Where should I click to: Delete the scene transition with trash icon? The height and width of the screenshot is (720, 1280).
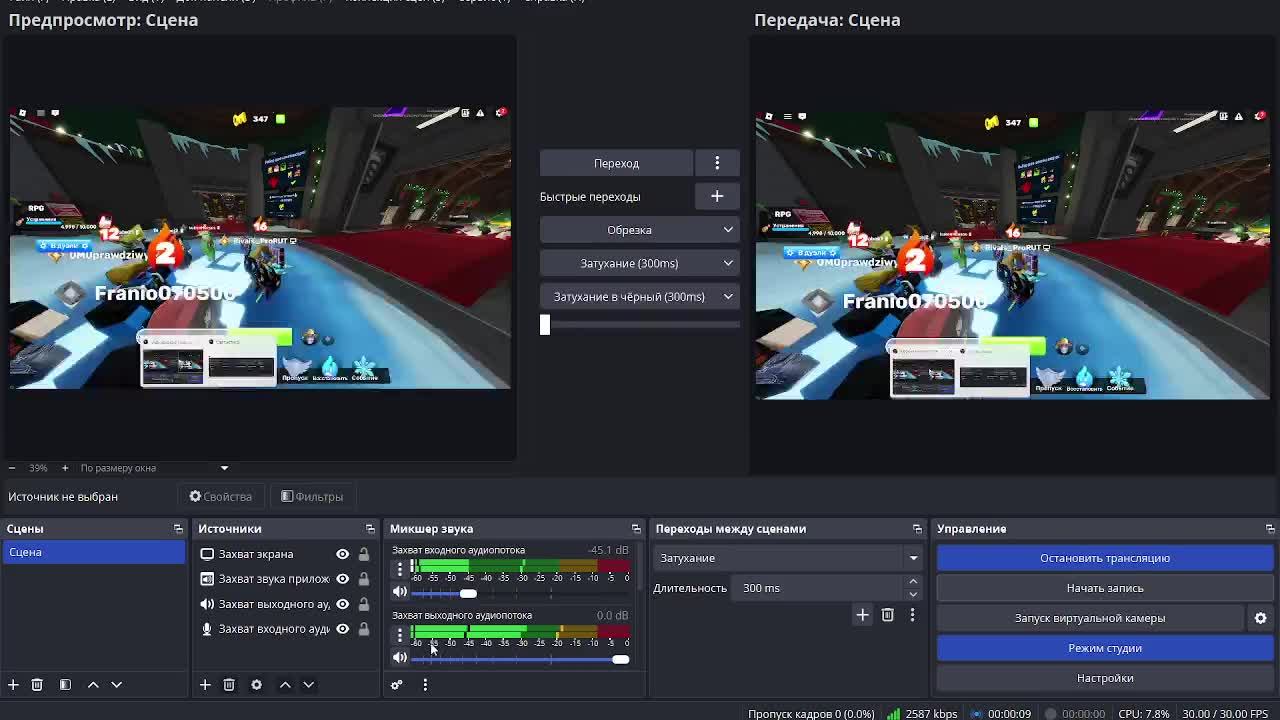[x=887, y=615]
